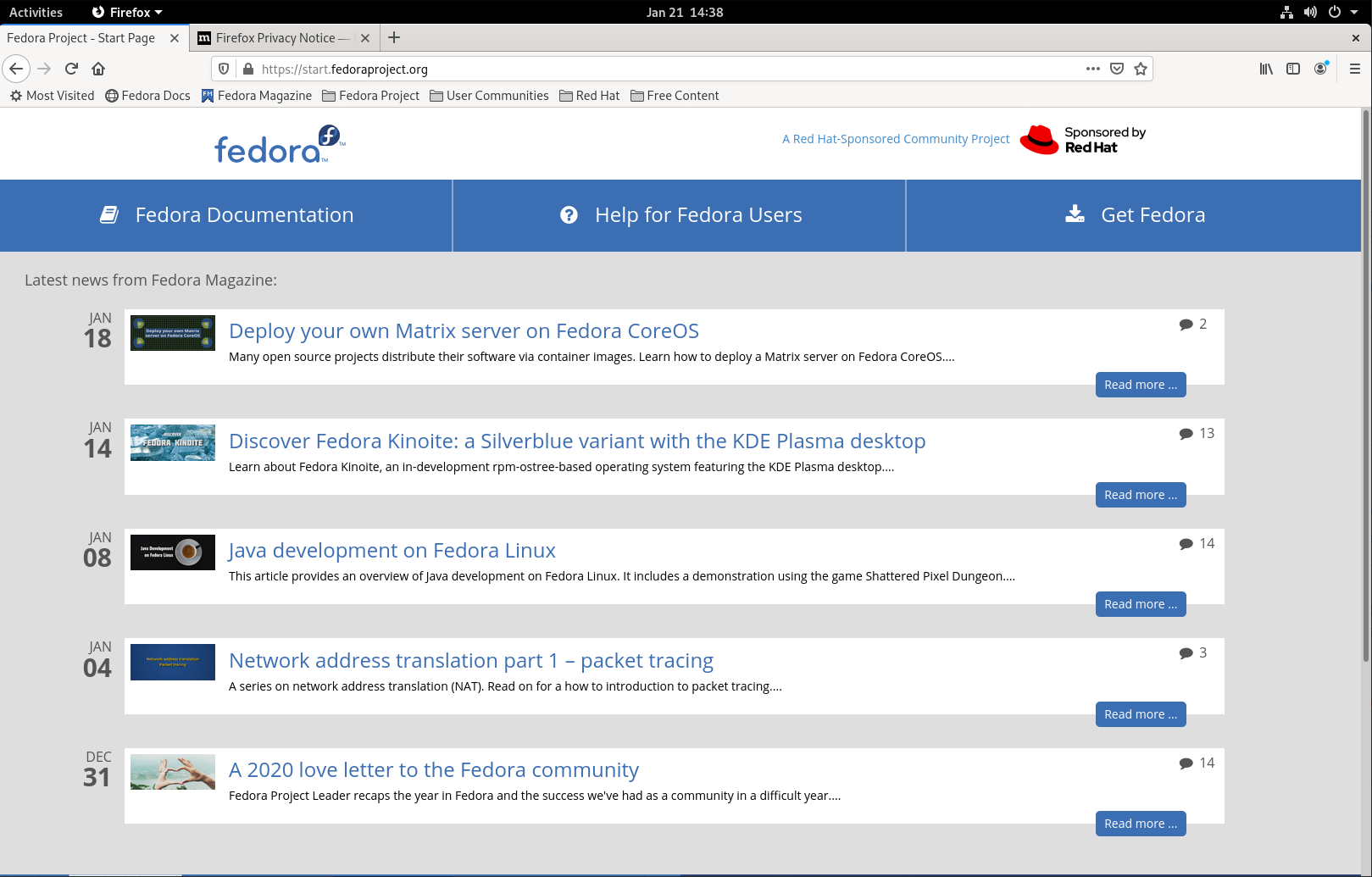Show site security padlock information

pyautogui.click(x=247, y=69)
